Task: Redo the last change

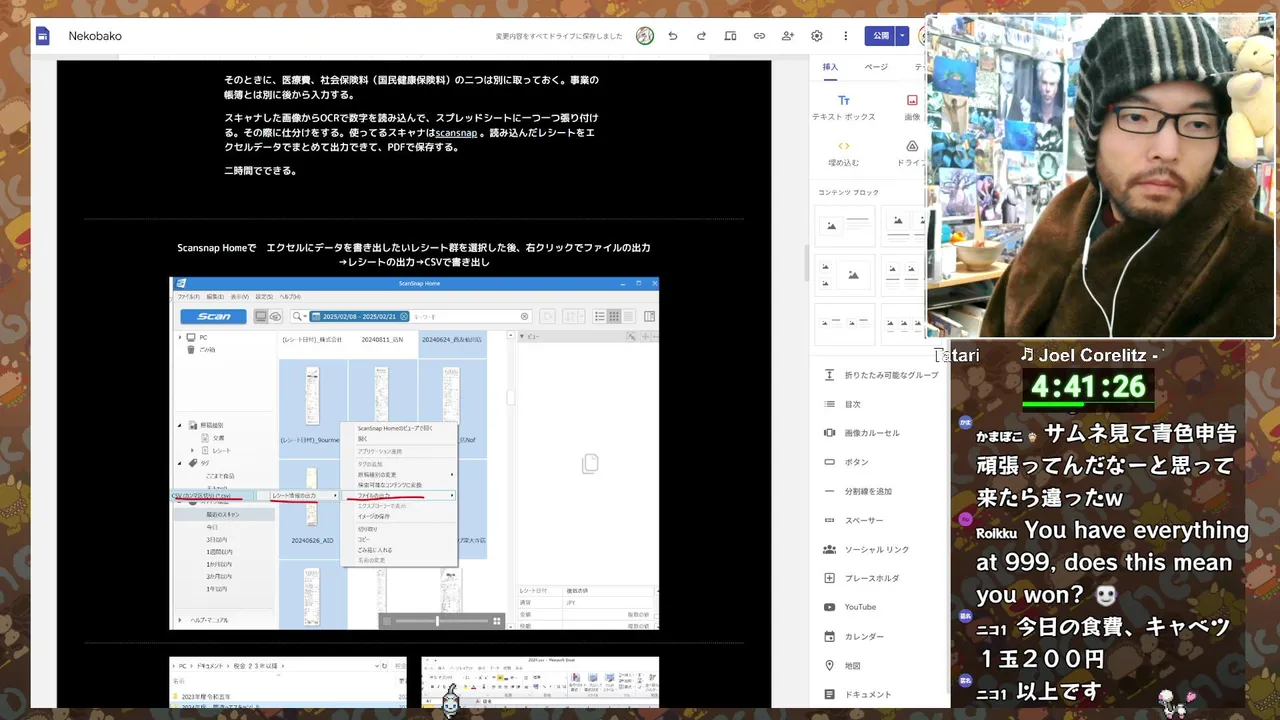Action: click(x=701, y=36)
